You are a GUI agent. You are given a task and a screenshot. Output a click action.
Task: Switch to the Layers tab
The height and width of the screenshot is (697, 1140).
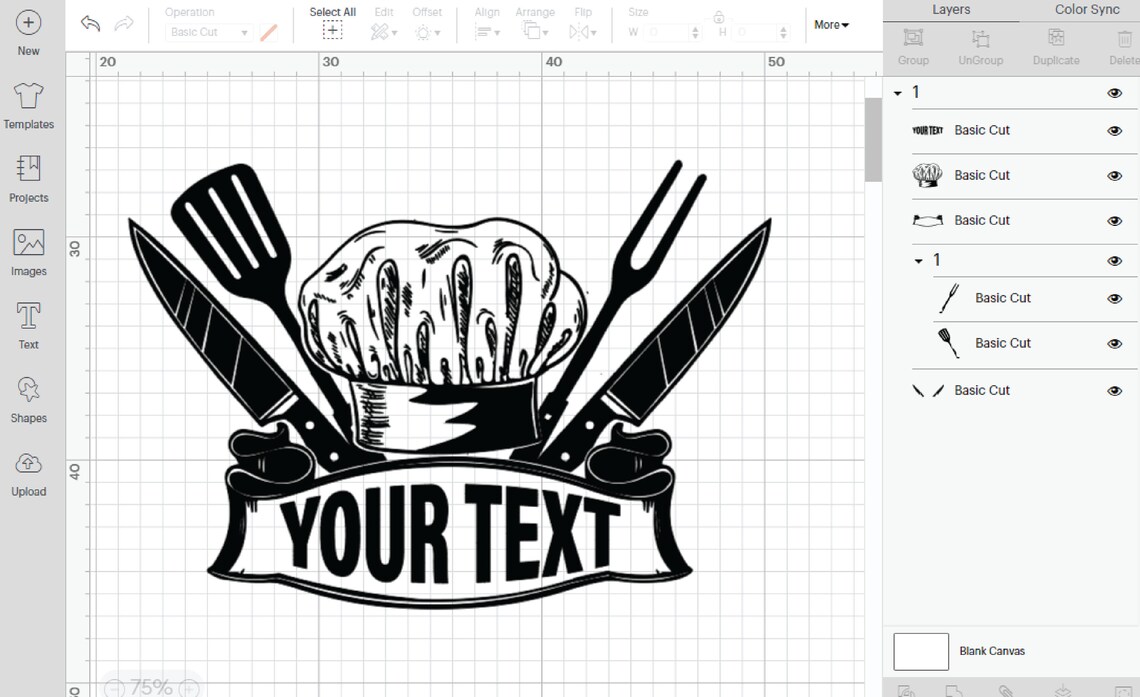coord(951,9)
